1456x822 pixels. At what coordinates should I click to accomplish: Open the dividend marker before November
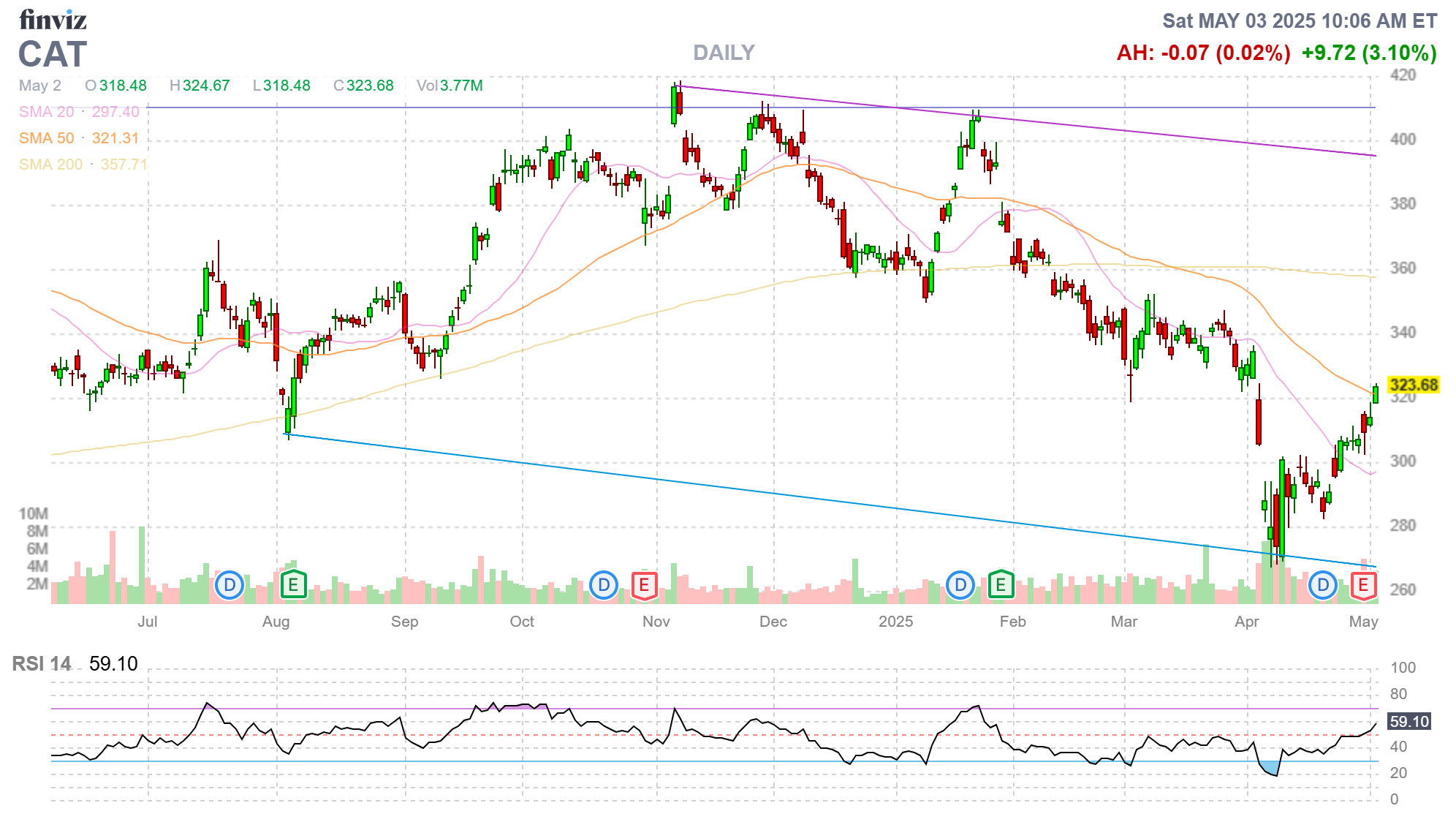(604, 585)
